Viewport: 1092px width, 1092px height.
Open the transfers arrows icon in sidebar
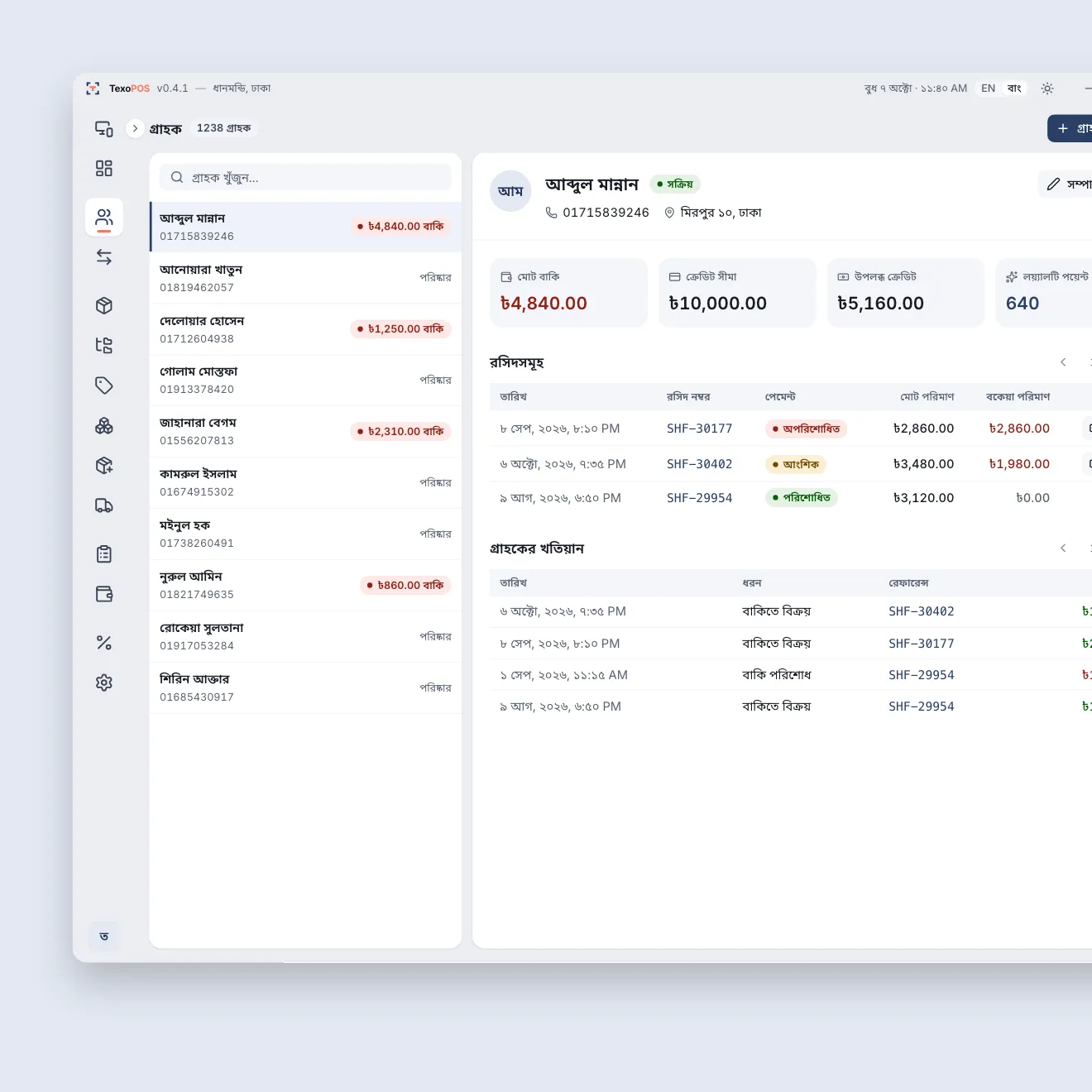tap(104, 257)
